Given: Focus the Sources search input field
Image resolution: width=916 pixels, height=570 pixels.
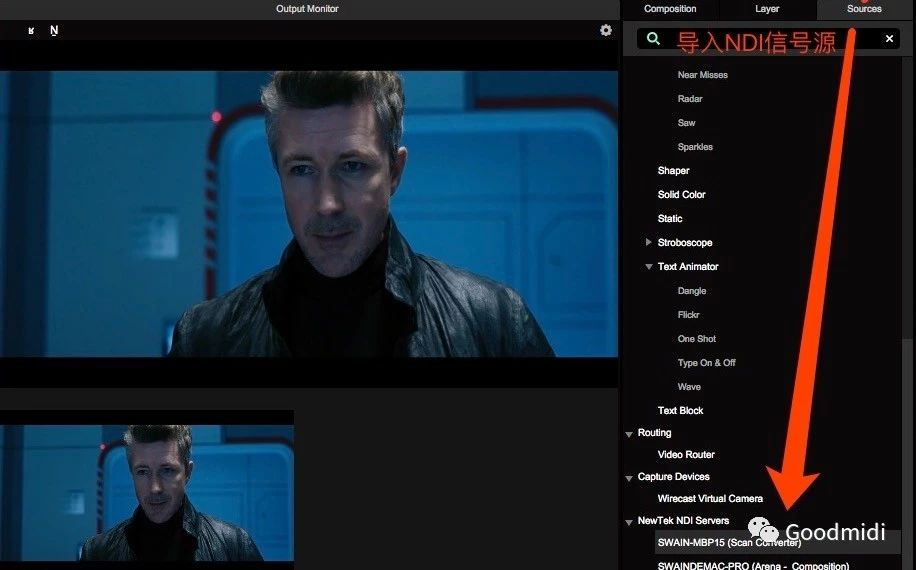Looking at the screenshot, I should (x=768, y=39).
